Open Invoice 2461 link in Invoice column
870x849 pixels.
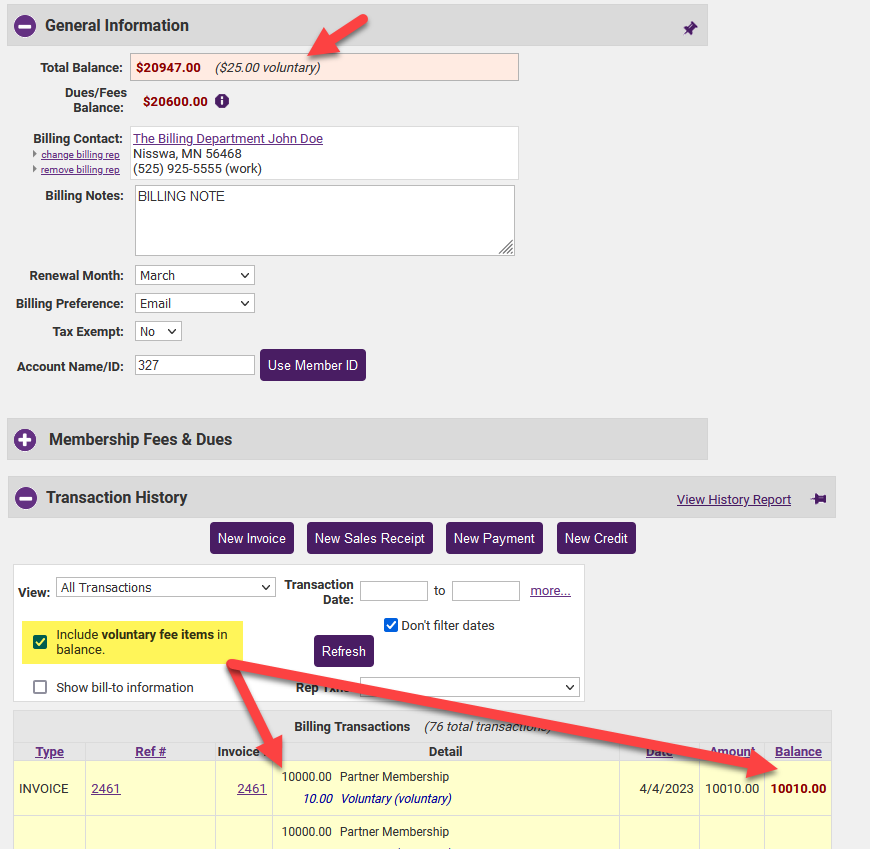(252, 789)
